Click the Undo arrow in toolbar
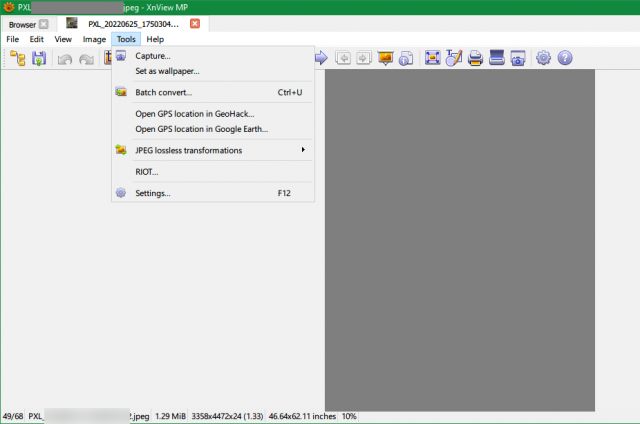The image size is (640, 424). pos(64,59)
